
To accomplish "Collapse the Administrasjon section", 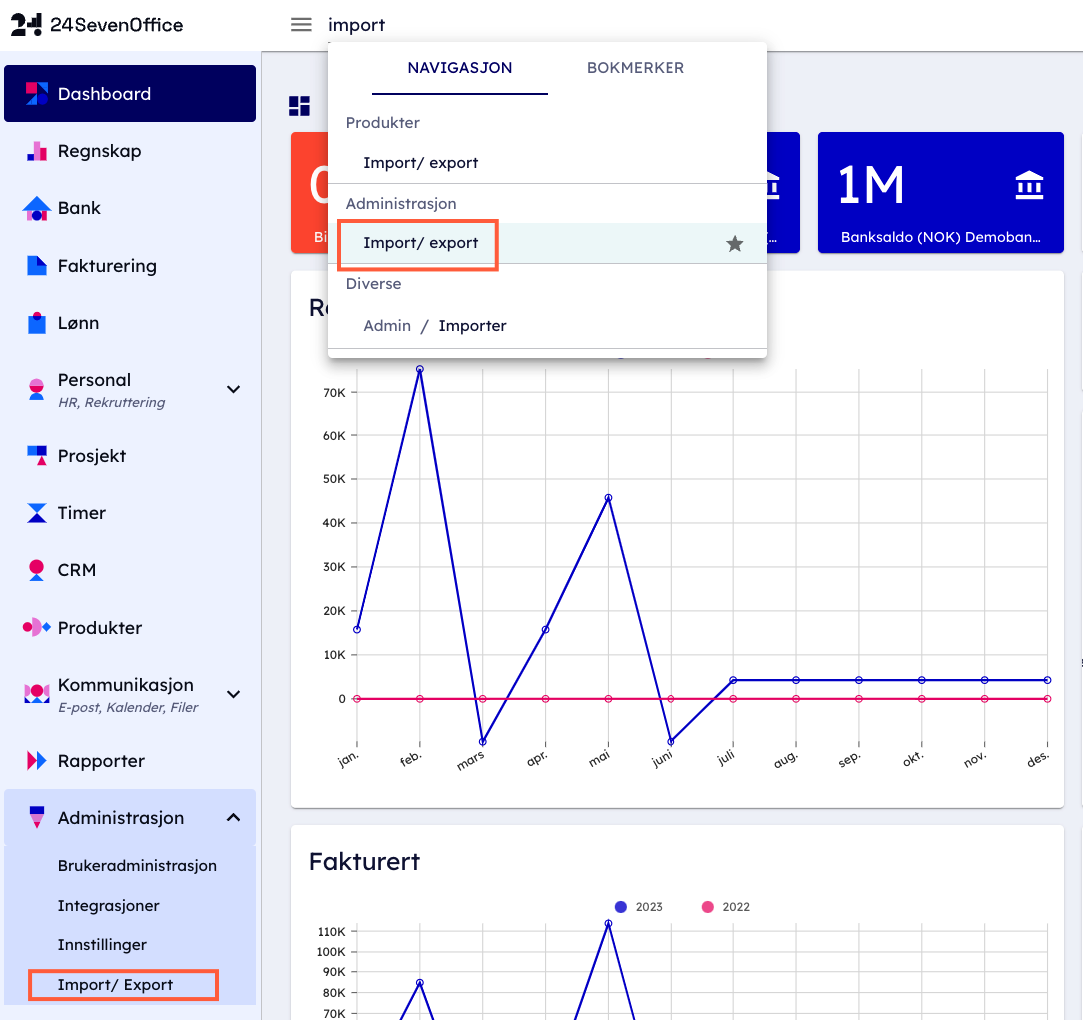I will click(x=234, y=818).
